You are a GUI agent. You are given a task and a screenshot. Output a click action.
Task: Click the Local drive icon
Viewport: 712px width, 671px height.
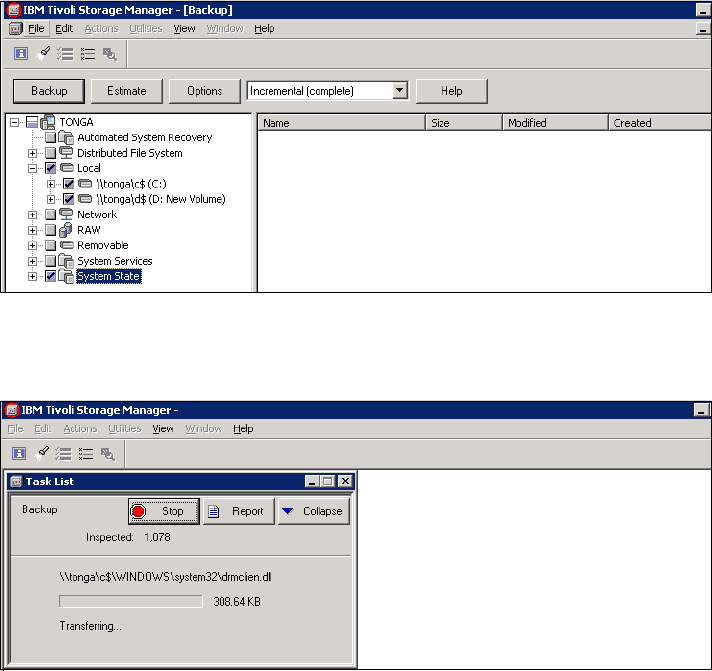coord(66,168)
